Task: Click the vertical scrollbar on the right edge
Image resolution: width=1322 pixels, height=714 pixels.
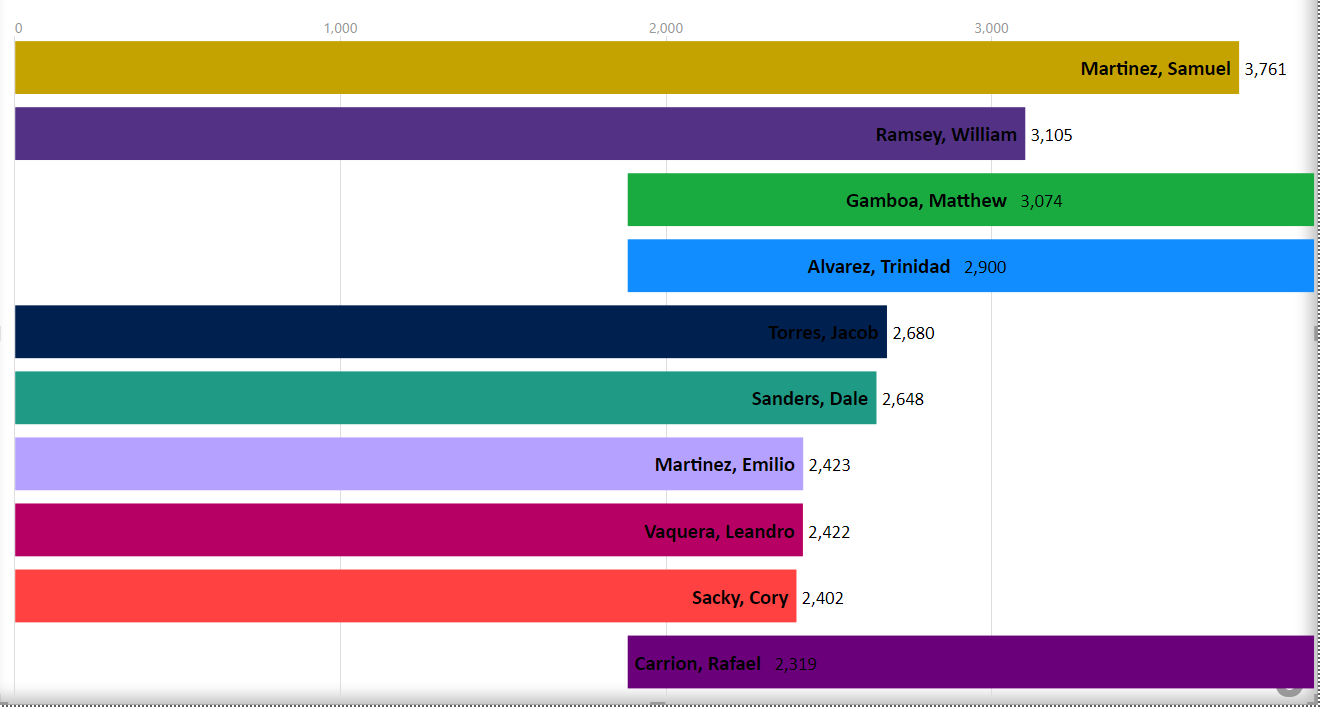Action: (1315, 330)
